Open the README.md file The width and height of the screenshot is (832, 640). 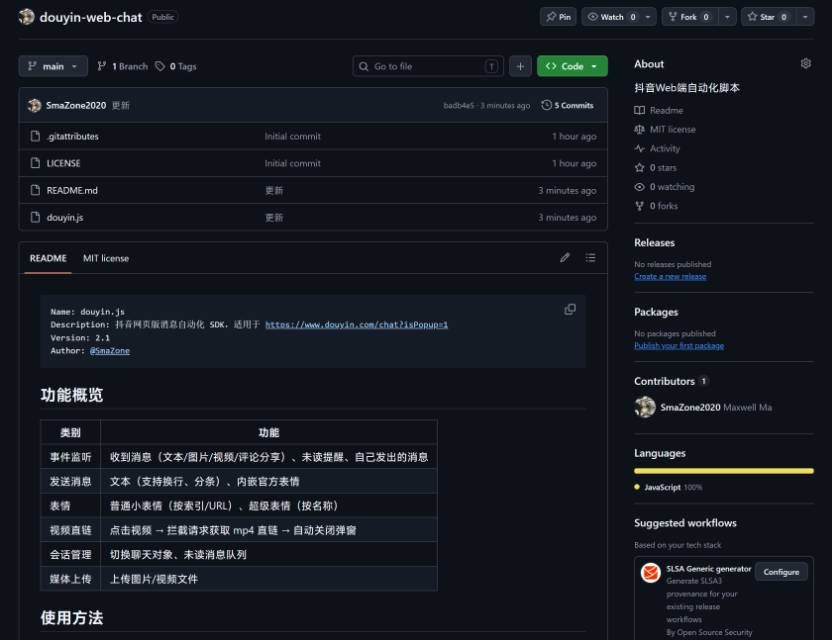tap(72, 191)
